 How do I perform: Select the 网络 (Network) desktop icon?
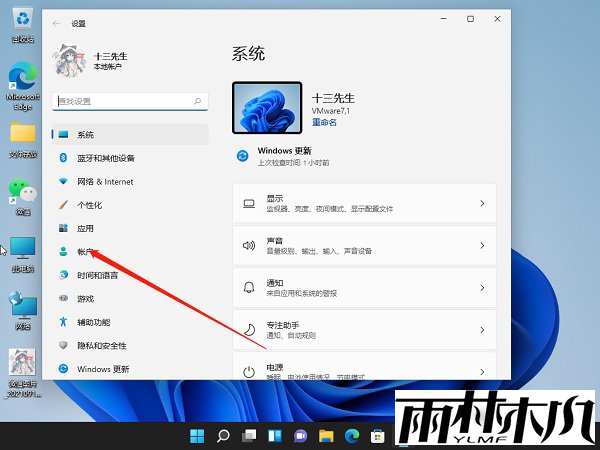pyautogui.click(x=23, y=311)
